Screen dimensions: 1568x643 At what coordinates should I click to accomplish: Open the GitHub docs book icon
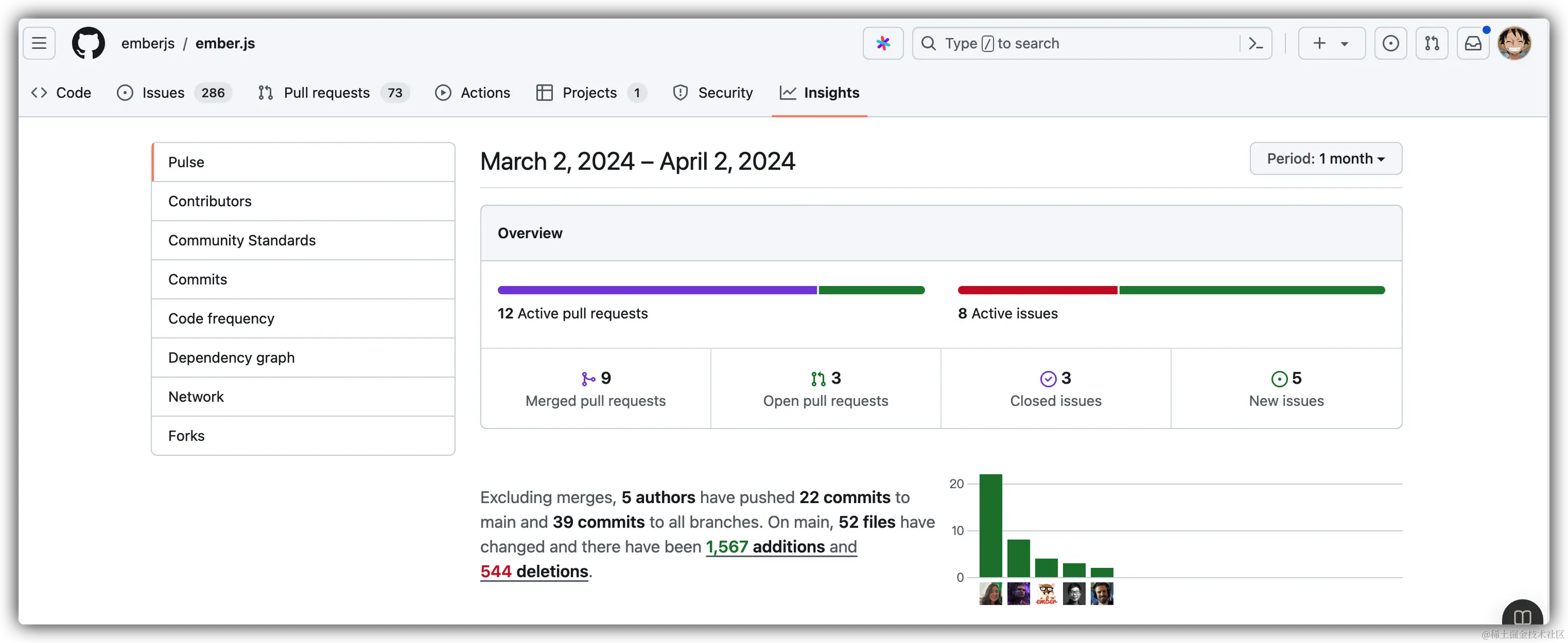coord(1523,616)
